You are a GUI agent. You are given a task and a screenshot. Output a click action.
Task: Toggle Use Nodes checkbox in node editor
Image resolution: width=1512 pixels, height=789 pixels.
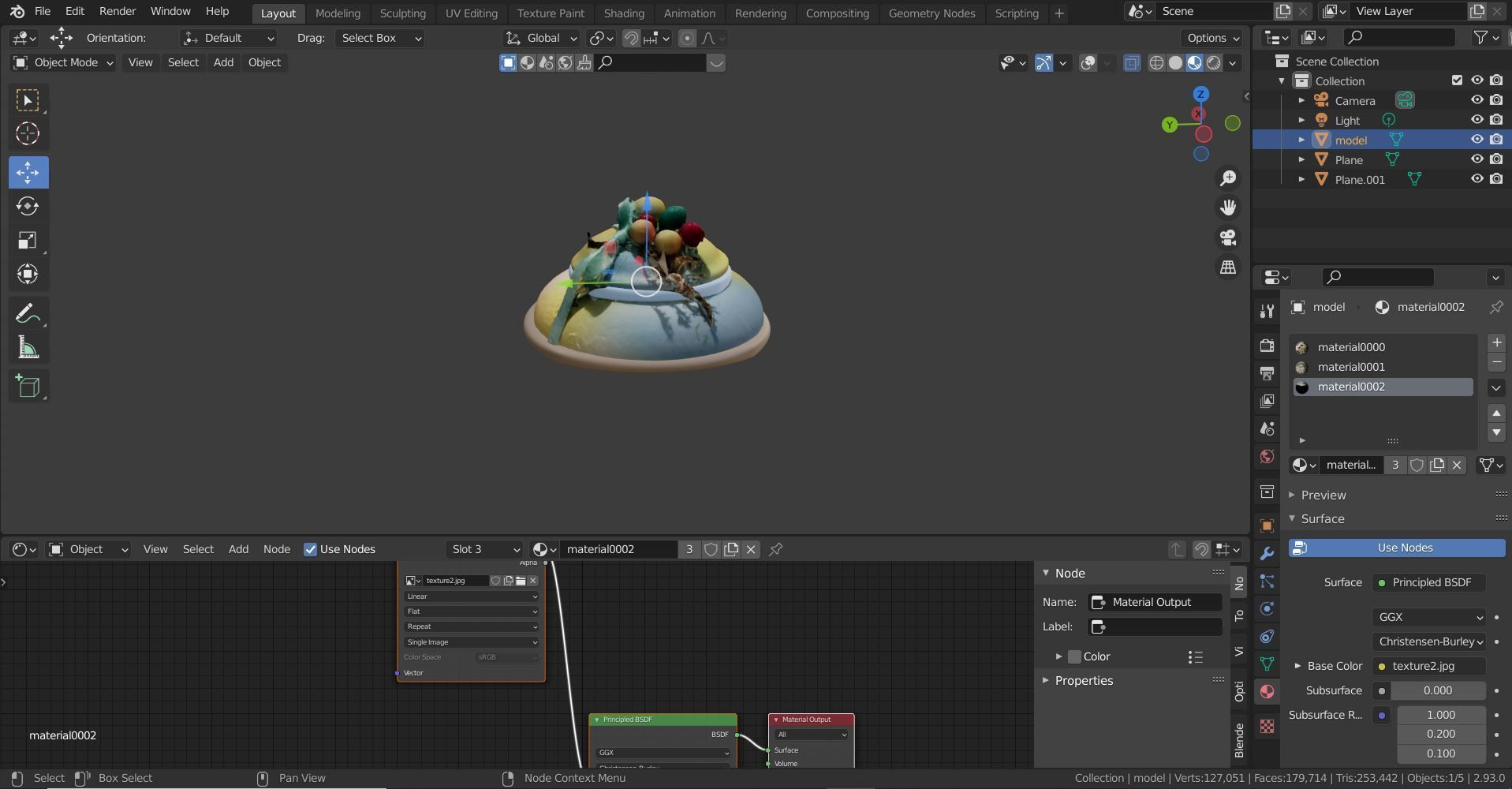[310, 549]
